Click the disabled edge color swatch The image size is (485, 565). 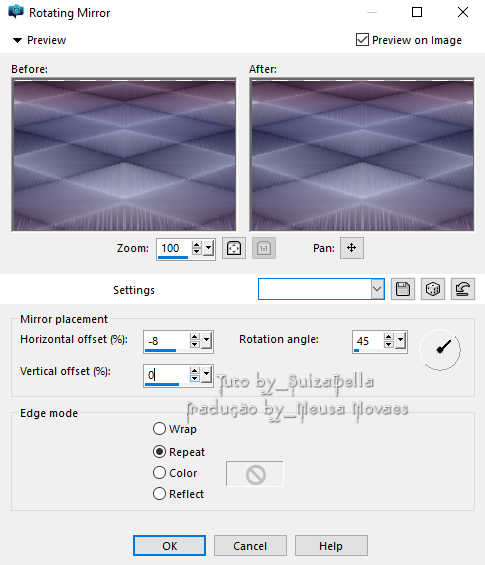[x=255, y=474]
